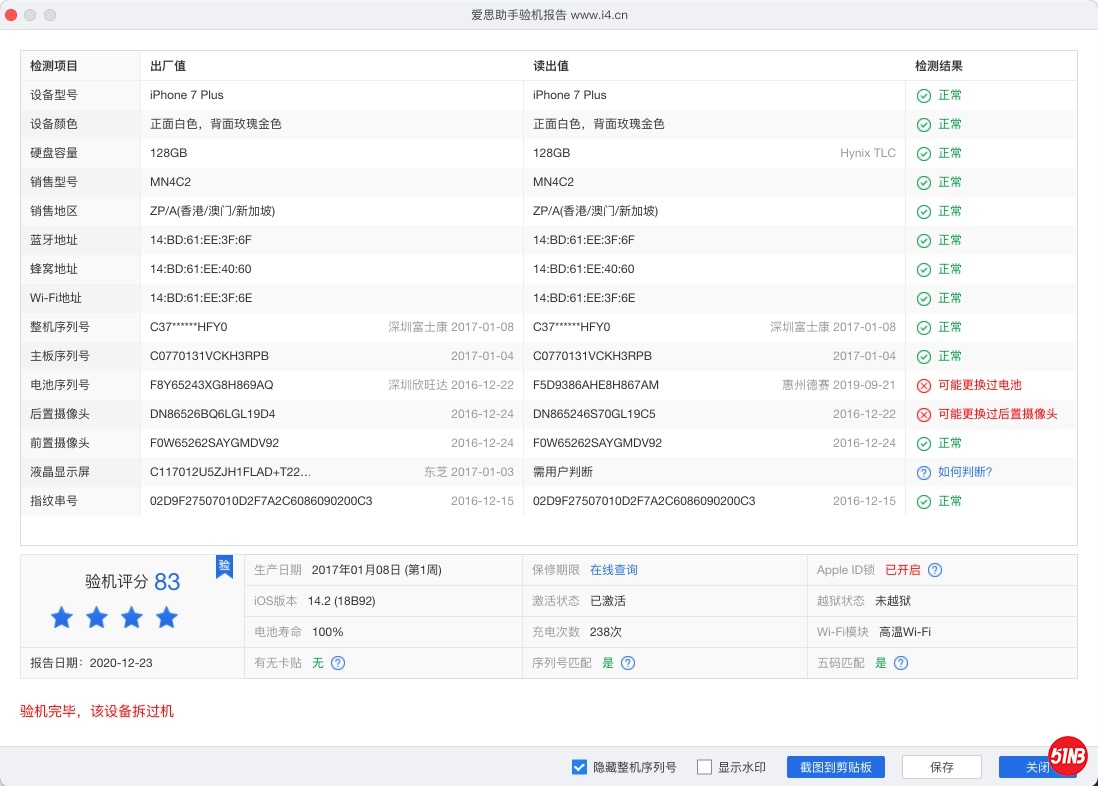Click the 出厂值 column header
1098x786 pixels.
point(168,66)
